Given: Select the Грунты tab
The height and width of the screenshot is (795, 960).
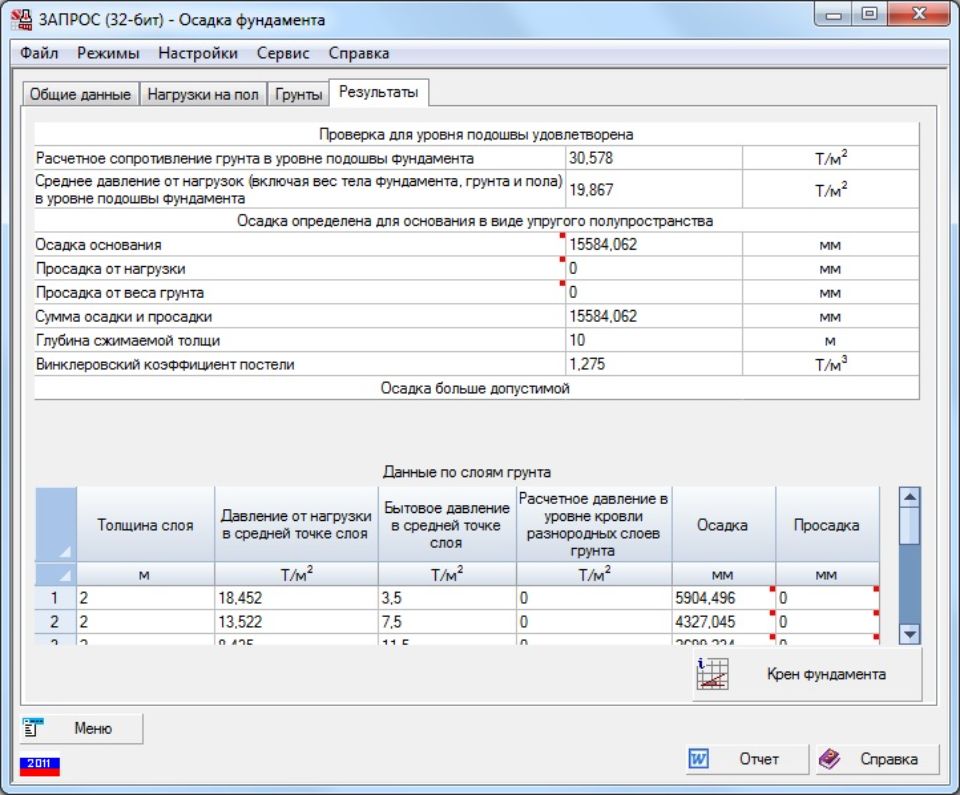Looking at the screenshot, I should [x=300, y=95].
